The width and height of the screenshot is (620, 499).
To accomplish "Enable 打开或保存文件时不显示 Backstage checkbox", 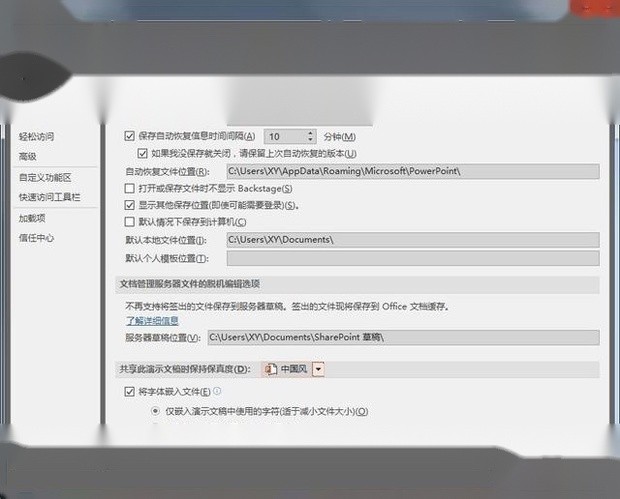I will click(x=129, y=188).
